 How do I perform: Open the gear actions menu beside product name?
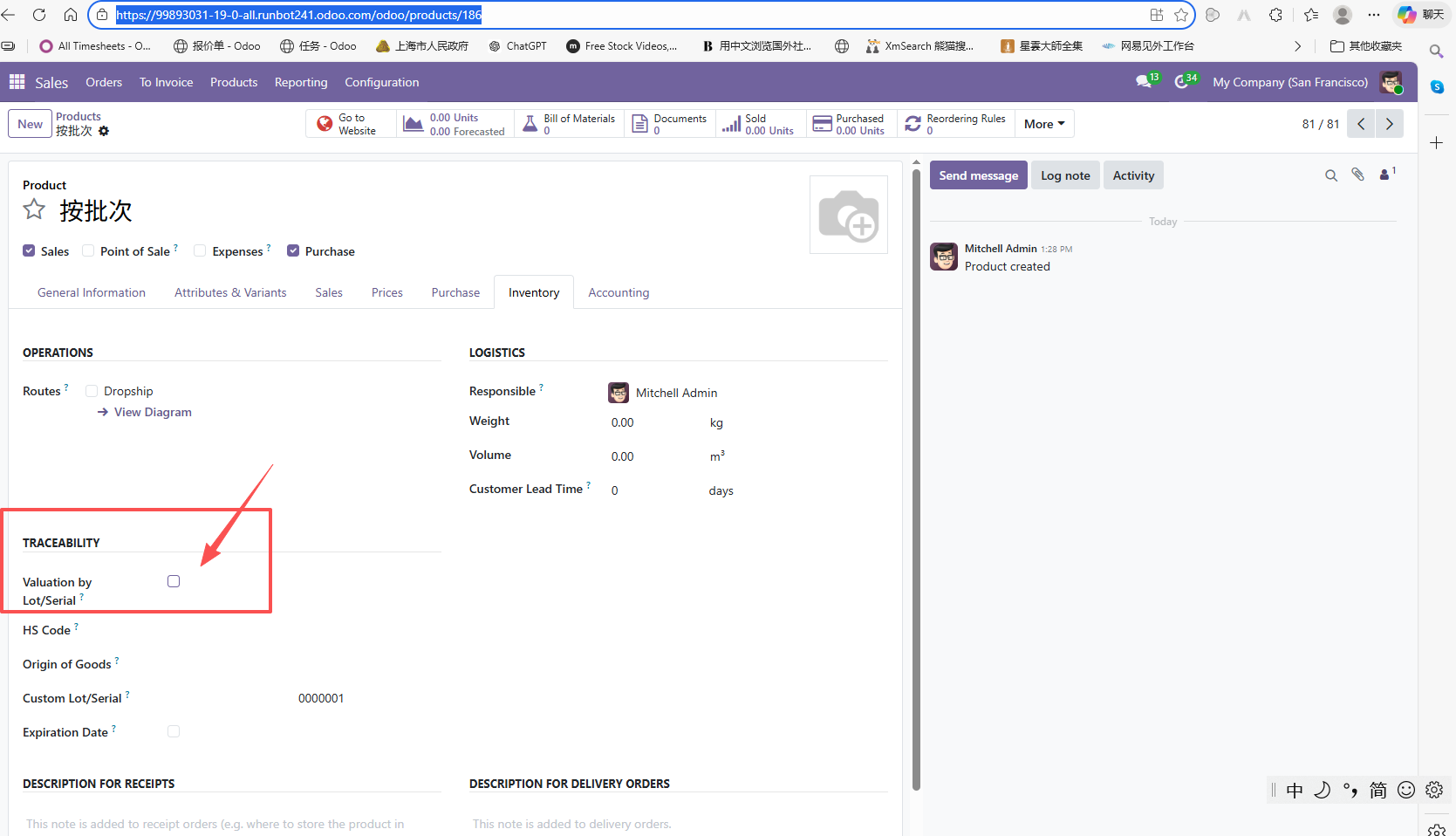click(104, 131)
